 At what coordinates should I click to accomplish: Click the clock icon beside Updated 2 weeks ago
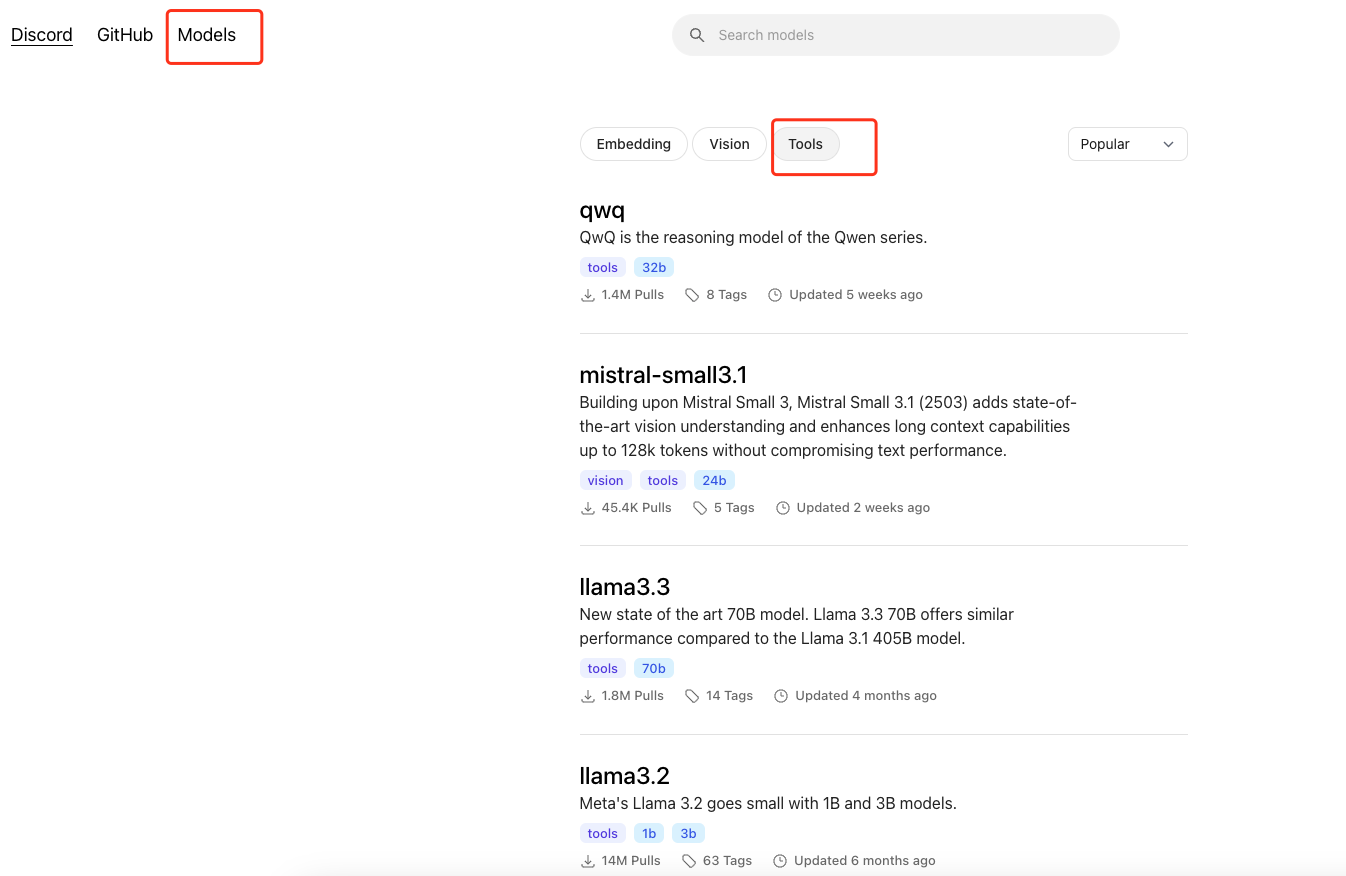point(783,508)
